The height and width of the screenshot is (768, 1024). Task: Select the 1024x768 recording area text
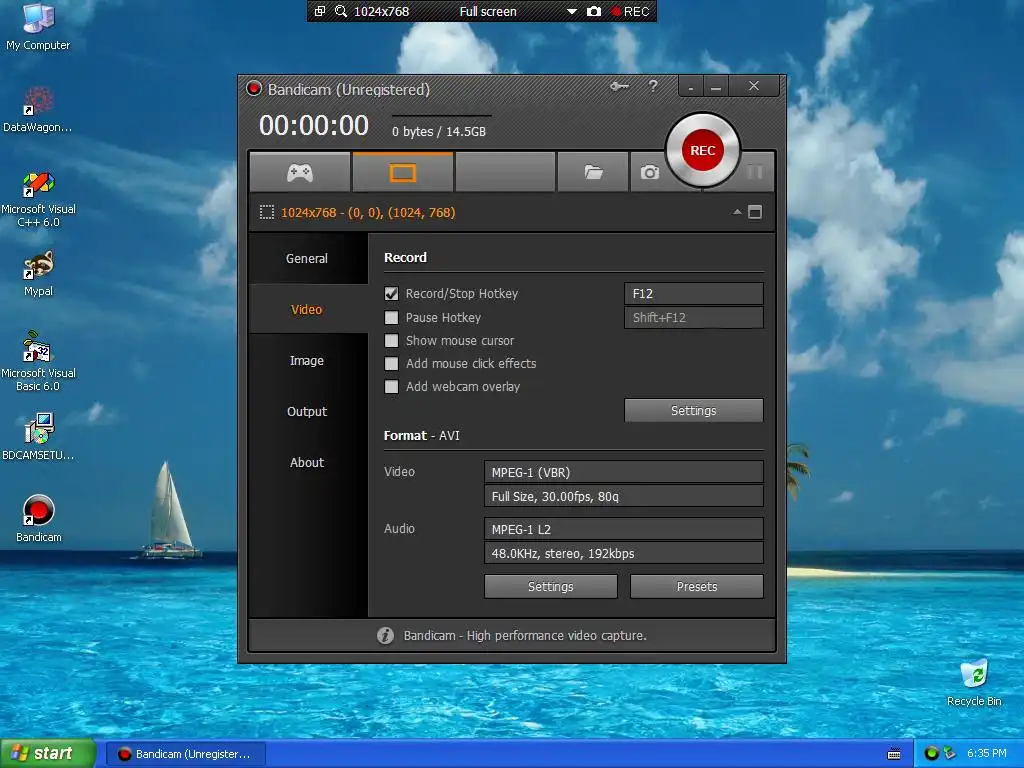tap(368, 212)
